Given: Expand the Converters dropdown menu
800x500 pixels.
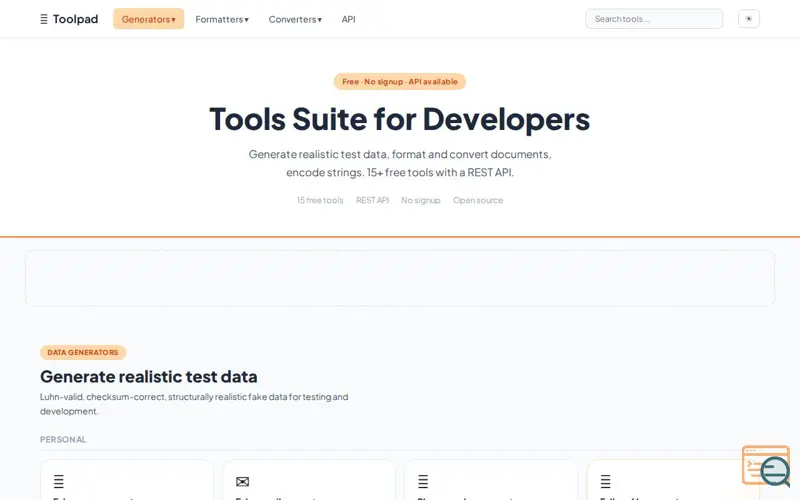Looking at the screenshot, I should pyautogui.click(x=295, y=19).
